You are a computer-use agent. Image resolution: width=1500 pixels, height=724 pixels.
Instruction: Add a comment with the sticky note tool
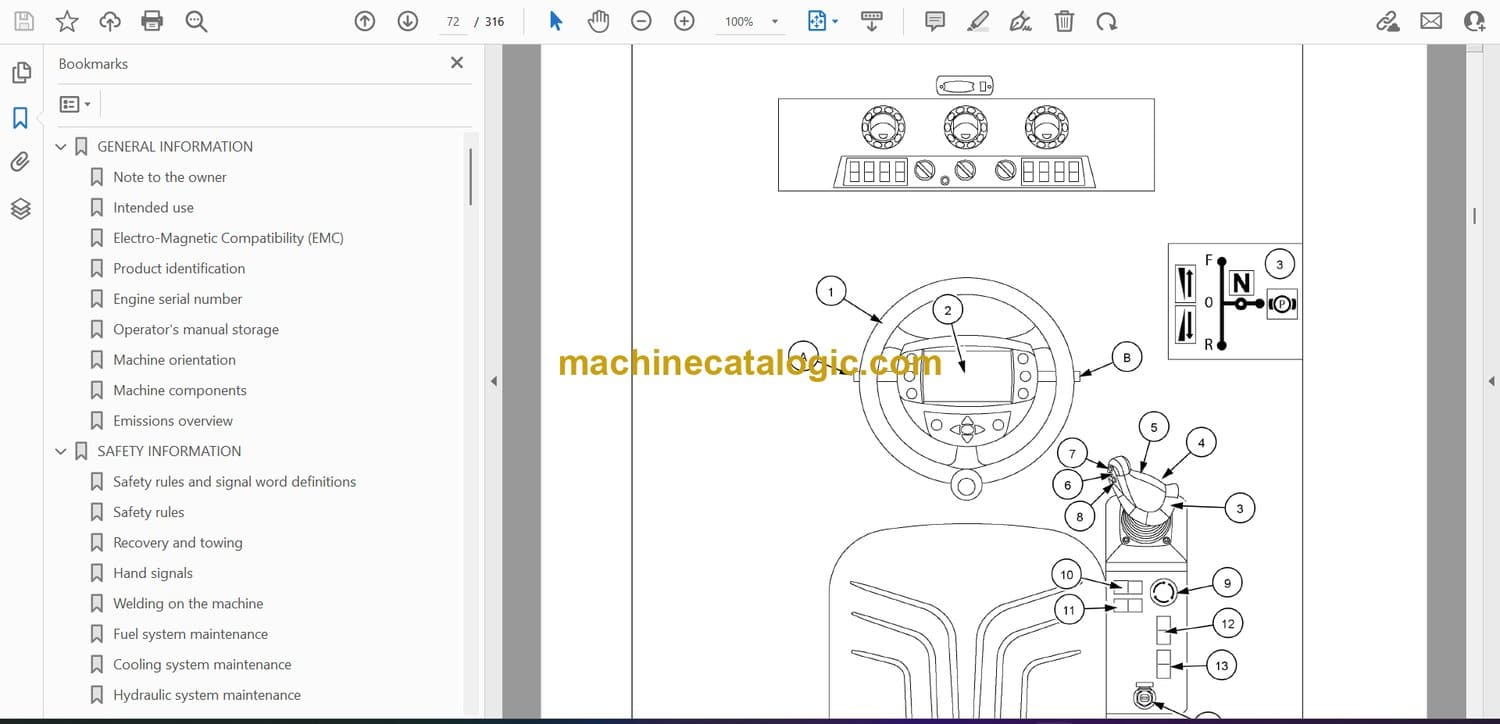click(x=935, y=21)
